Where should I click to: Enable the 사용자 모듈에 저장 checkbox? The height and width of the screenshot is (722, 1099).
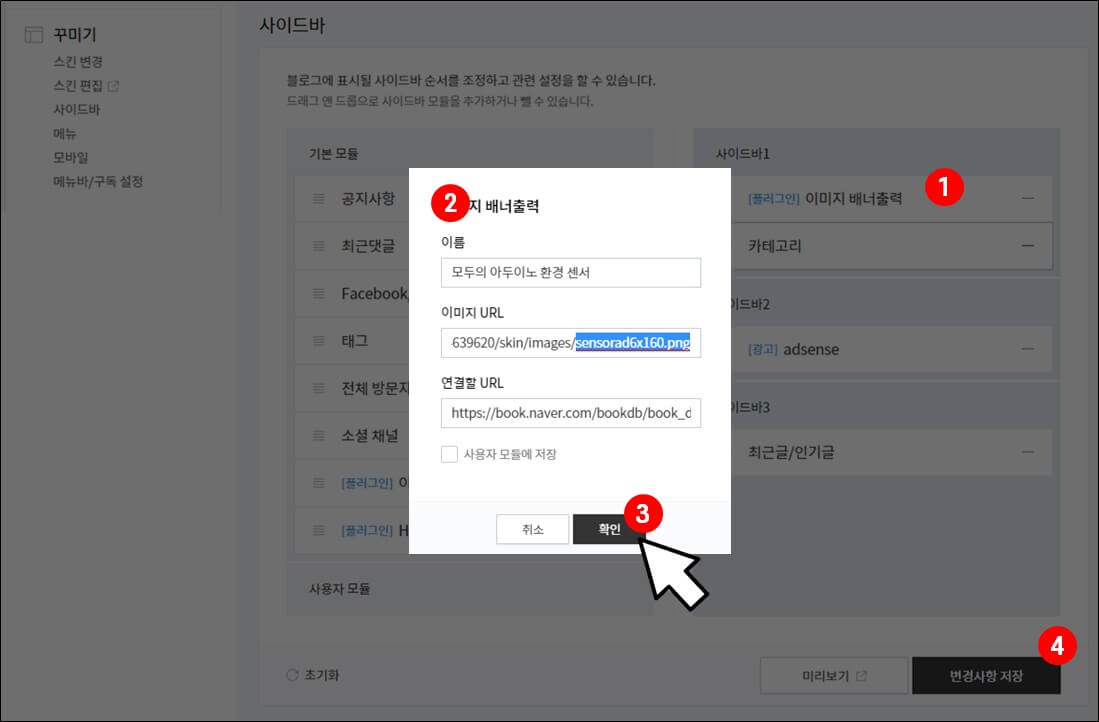click(450, 453)
